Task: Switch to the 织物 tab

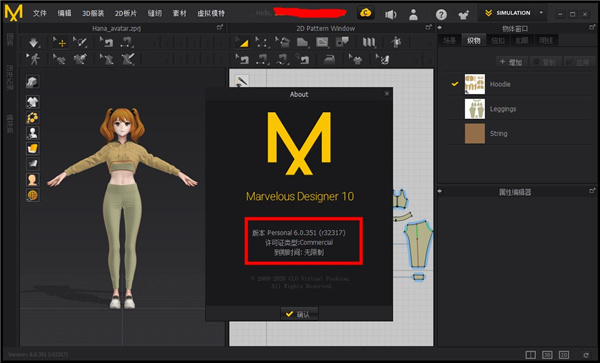Action: pos(474,40)
